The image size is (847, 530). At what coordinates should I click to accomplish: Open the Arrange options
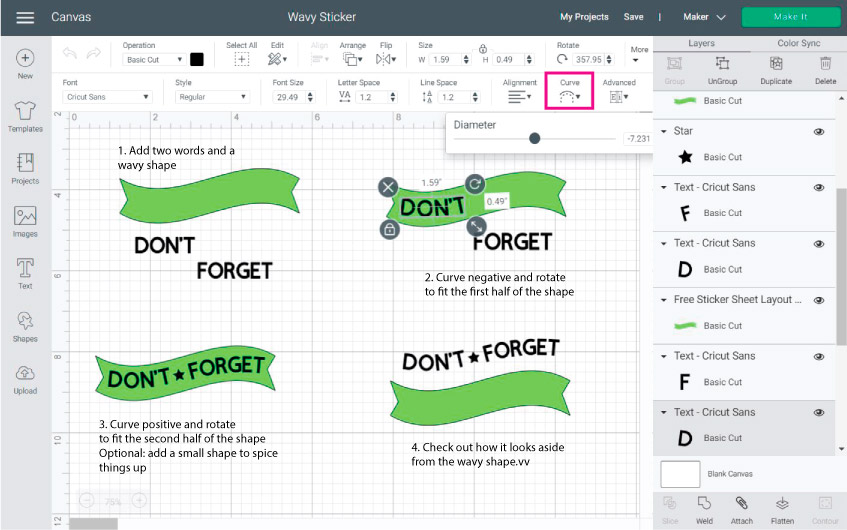point(352,59)
